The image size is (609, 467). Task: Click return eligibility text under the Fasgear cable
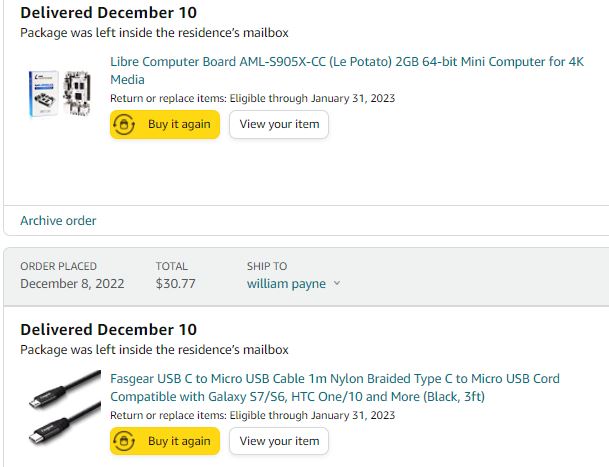click(252, 415)
